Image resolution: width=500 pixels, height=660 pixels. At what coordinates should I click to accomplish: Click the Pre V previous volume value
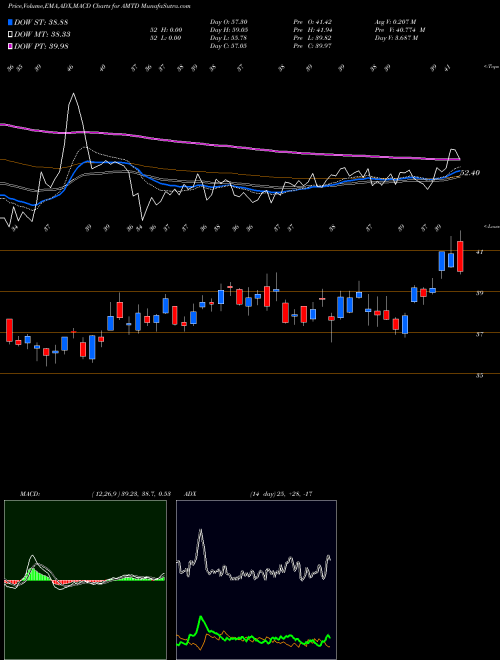411,30
